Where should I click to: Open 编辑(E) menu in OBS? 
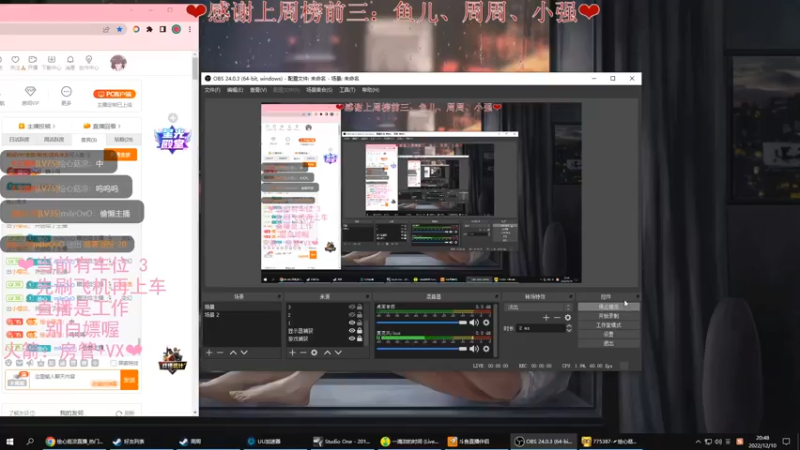tap(235, 90)
